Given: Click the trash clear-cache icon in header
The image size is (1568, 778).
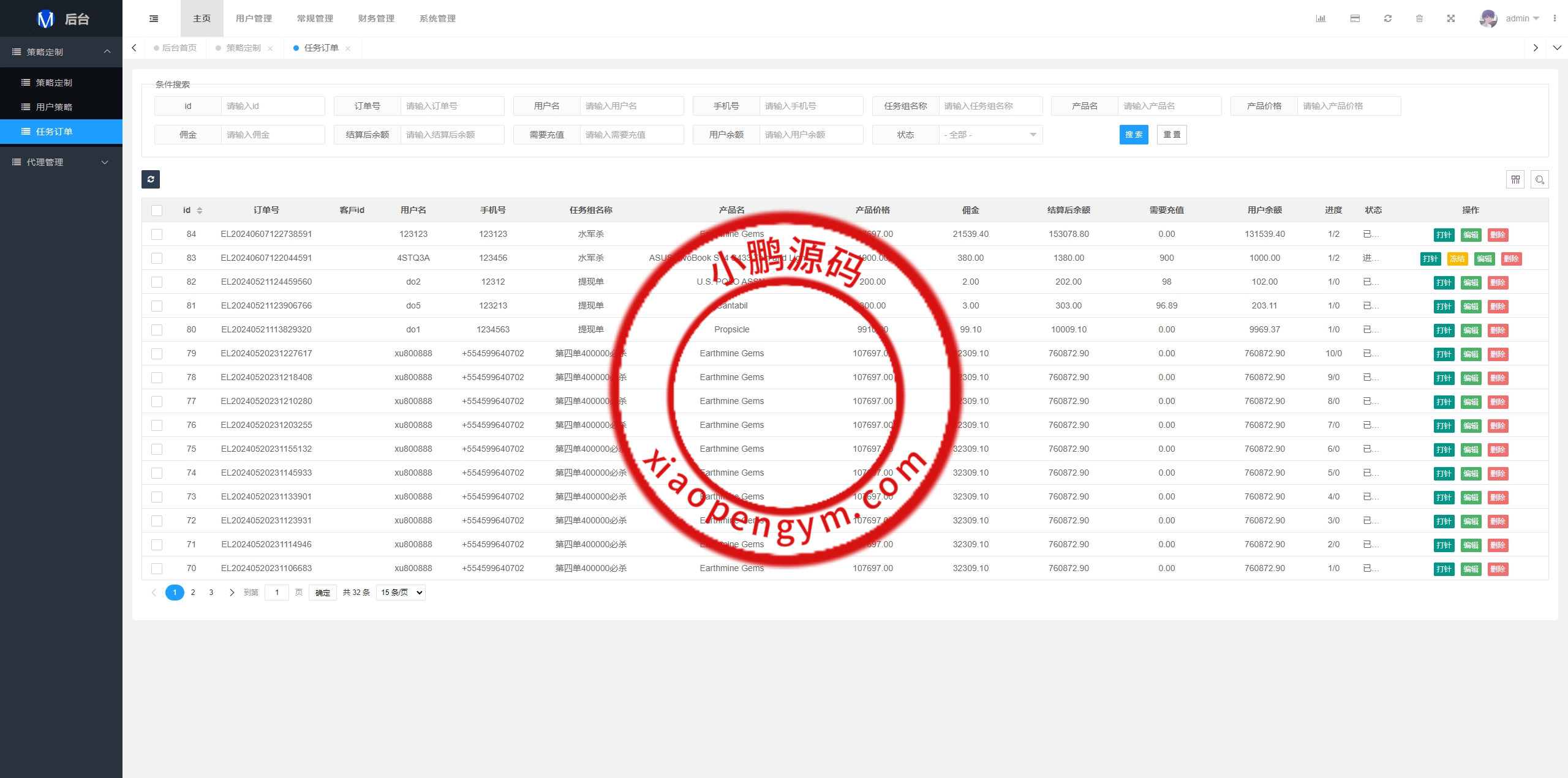Looking at the screenshot, I should (1419, 18).
